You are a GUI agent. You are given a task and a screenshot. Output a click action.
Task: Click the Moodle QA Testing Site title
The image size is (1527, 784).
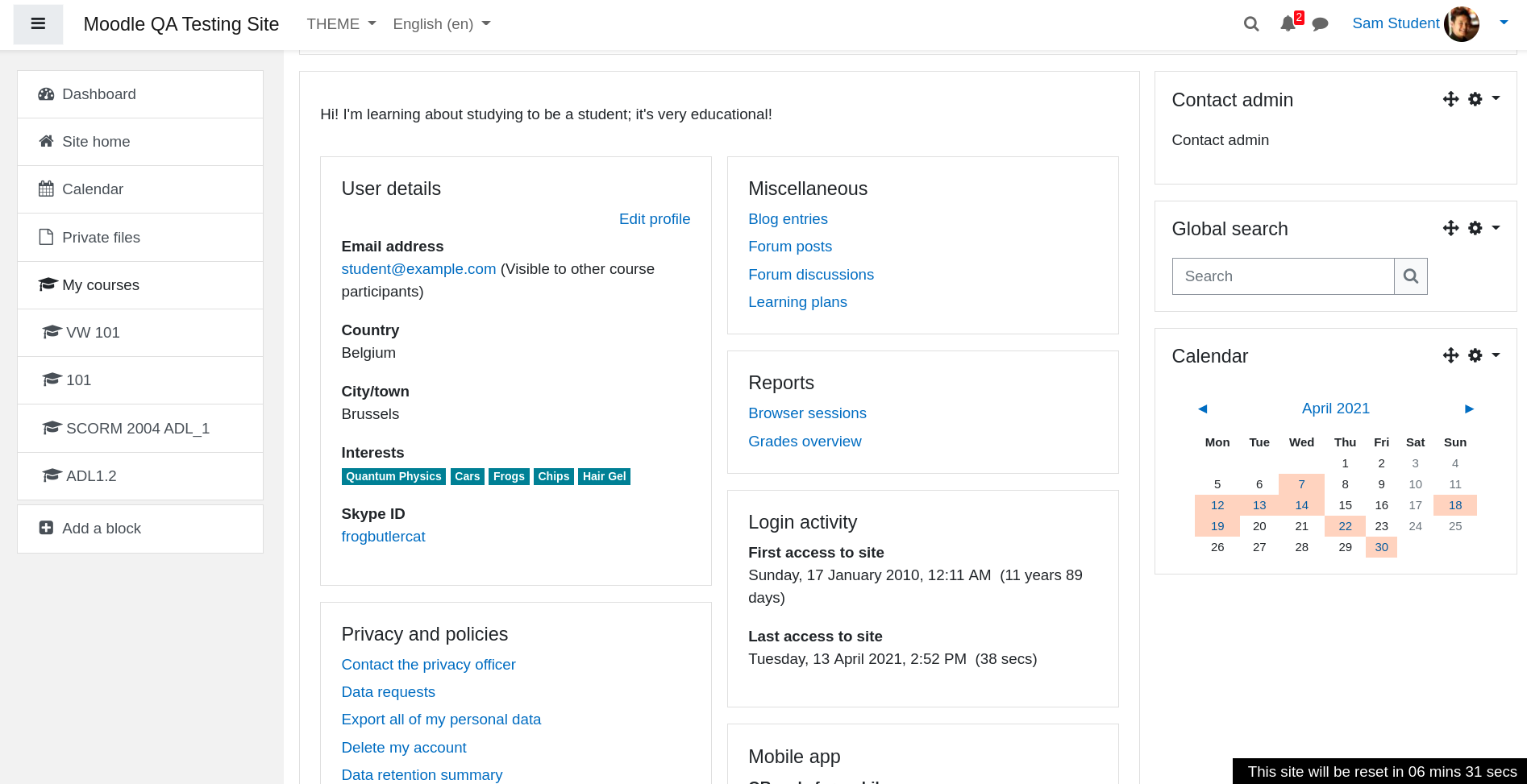181,24
